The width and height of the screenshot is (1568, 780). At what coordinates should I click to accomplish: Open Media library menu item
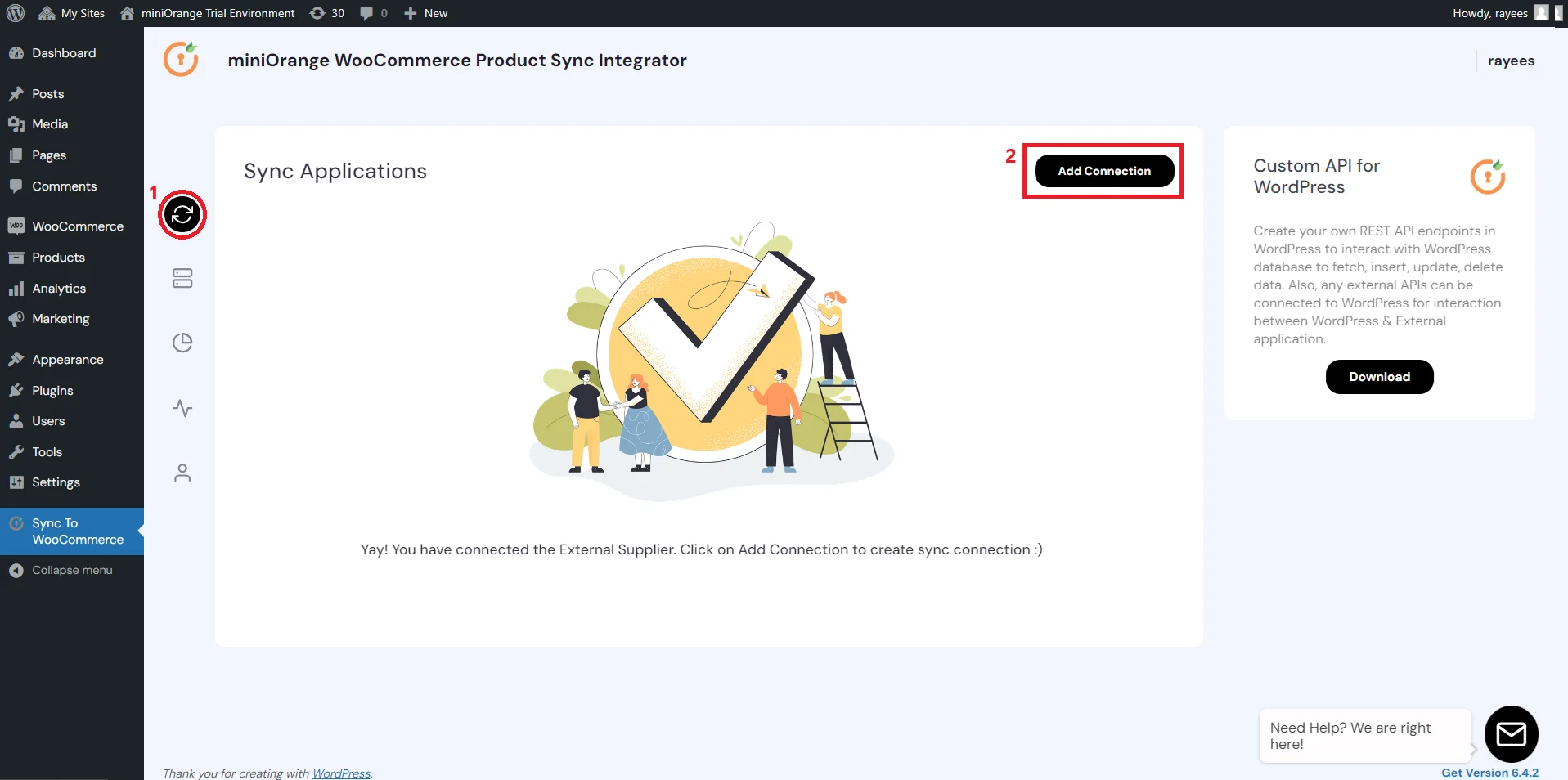[72, 124]
